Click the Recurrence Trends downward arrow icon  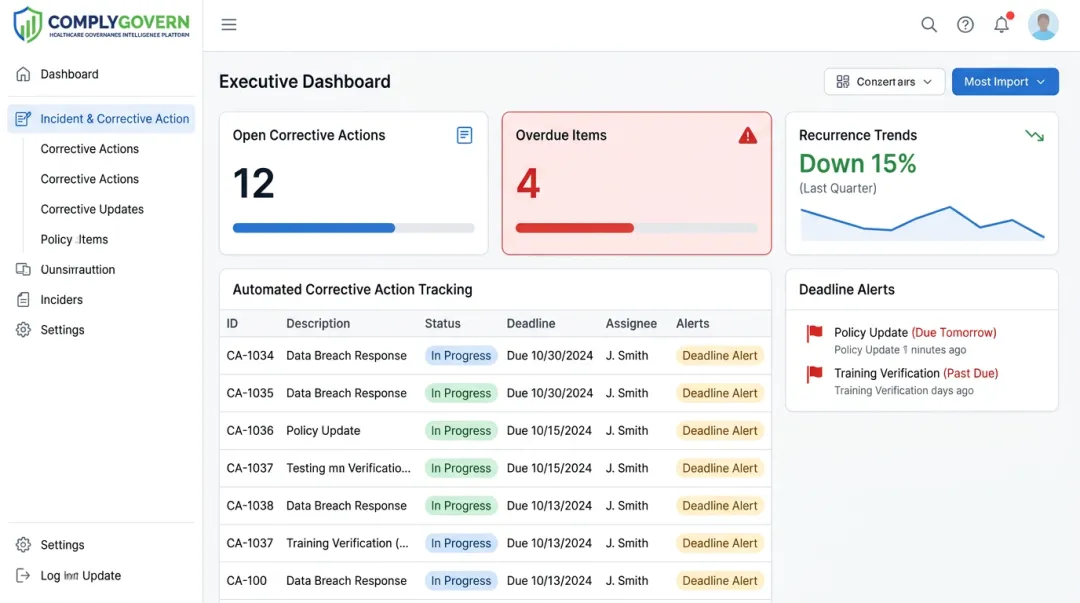tap(1034, 136)
